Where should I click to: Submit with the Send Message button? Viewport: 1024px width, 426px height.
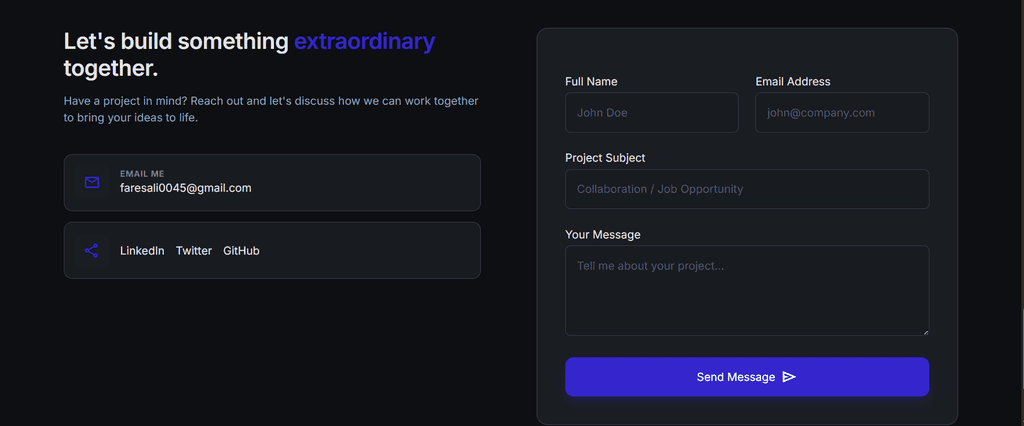pos(747,377)
